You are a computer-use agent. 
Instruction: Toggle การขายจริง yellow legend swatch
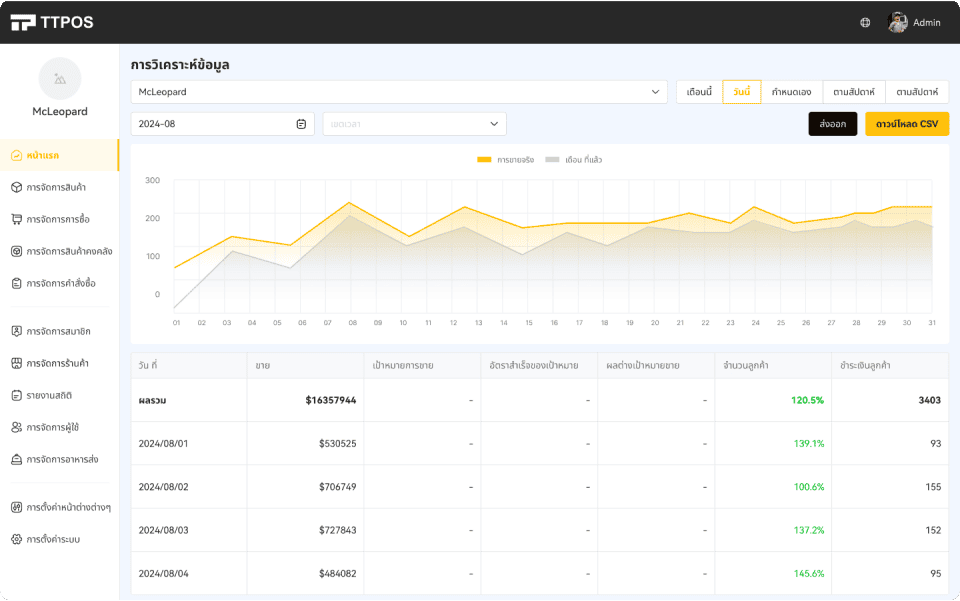tap(484, 160)
